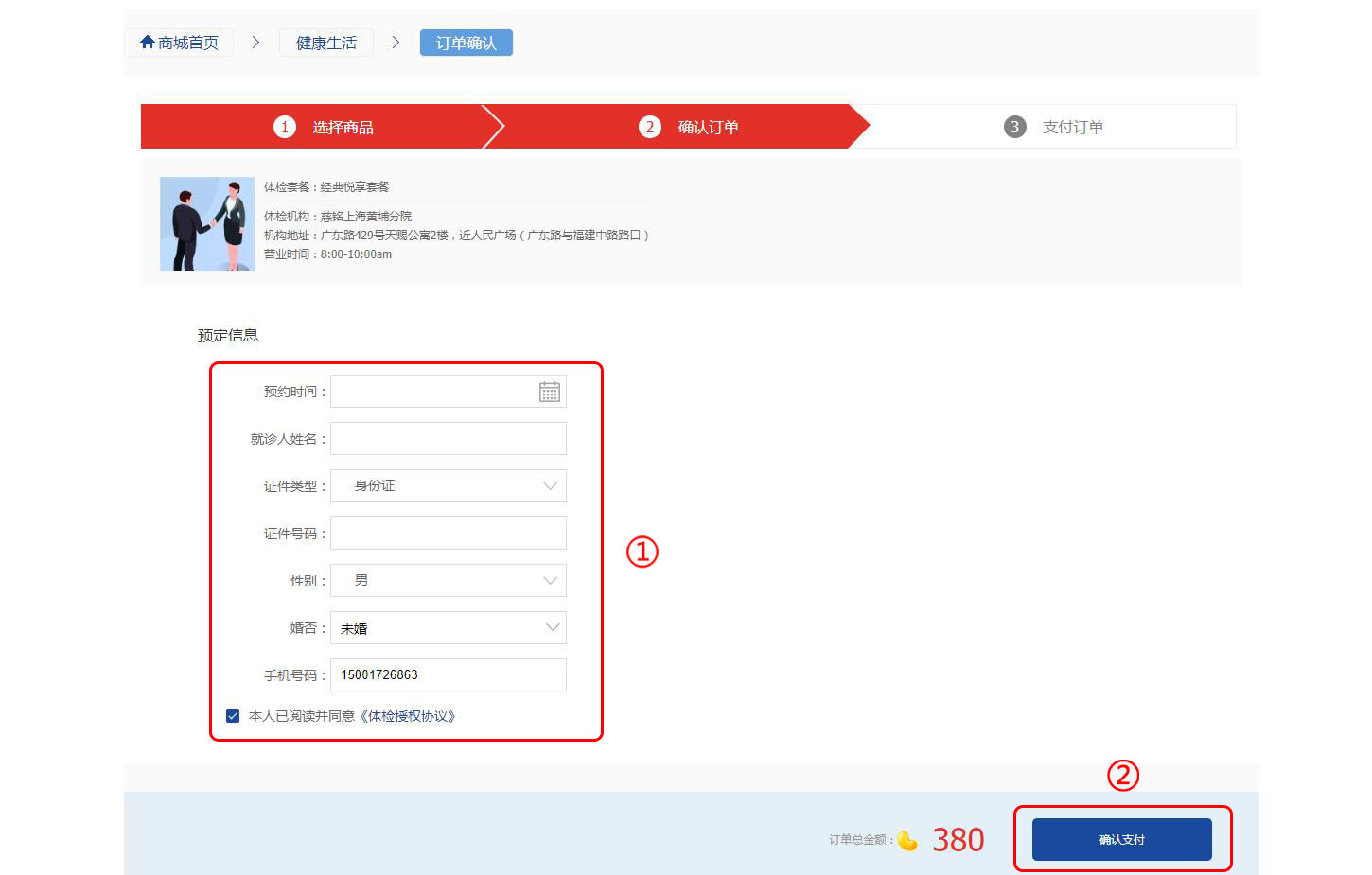Expand the 性别 dropdown showing 男

coord(551,580)
